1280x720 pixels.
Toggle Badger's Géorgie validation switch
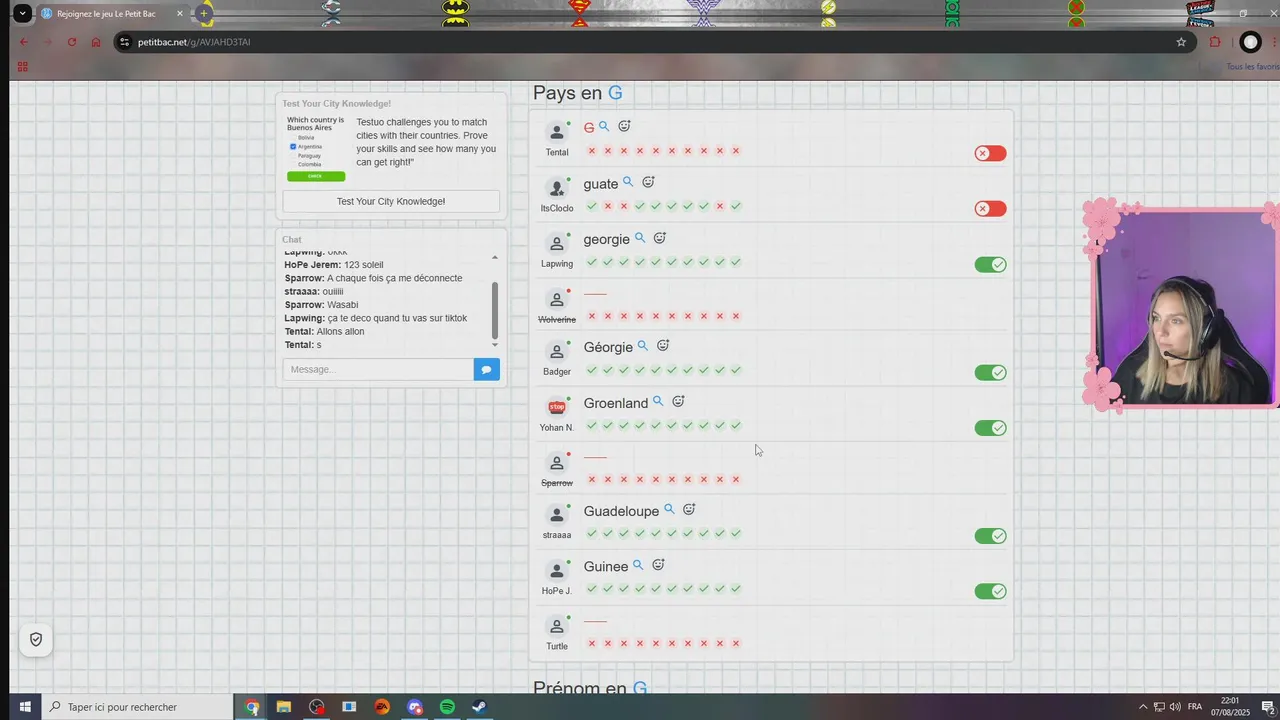(990, 372)
